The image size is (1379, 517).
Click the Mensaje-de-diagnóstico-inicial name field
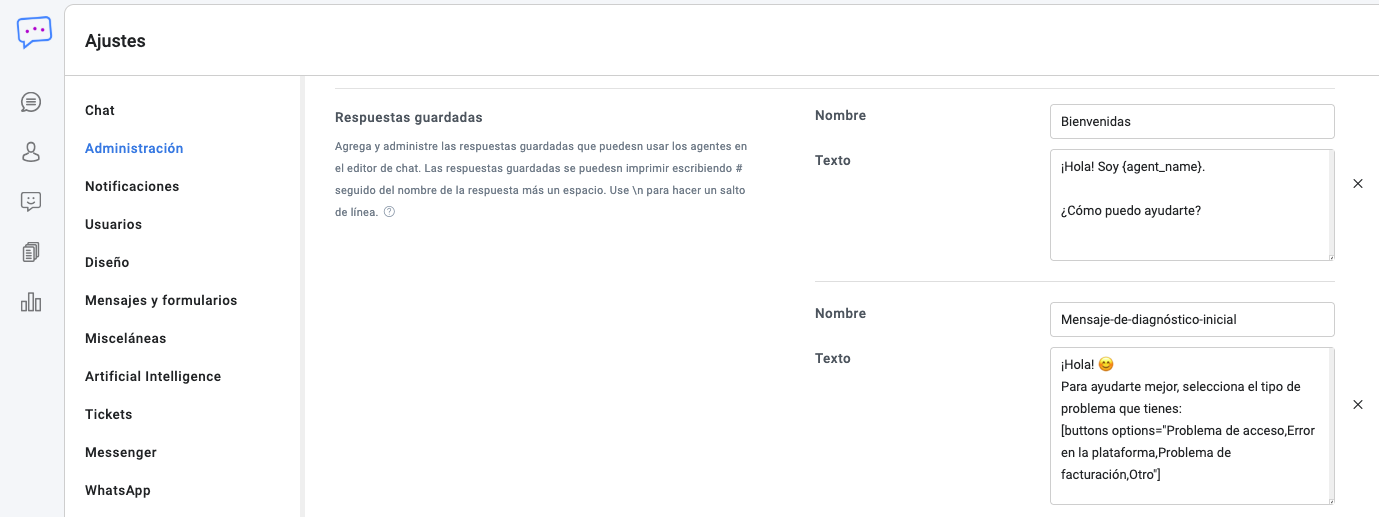[x=1191, y=319]
